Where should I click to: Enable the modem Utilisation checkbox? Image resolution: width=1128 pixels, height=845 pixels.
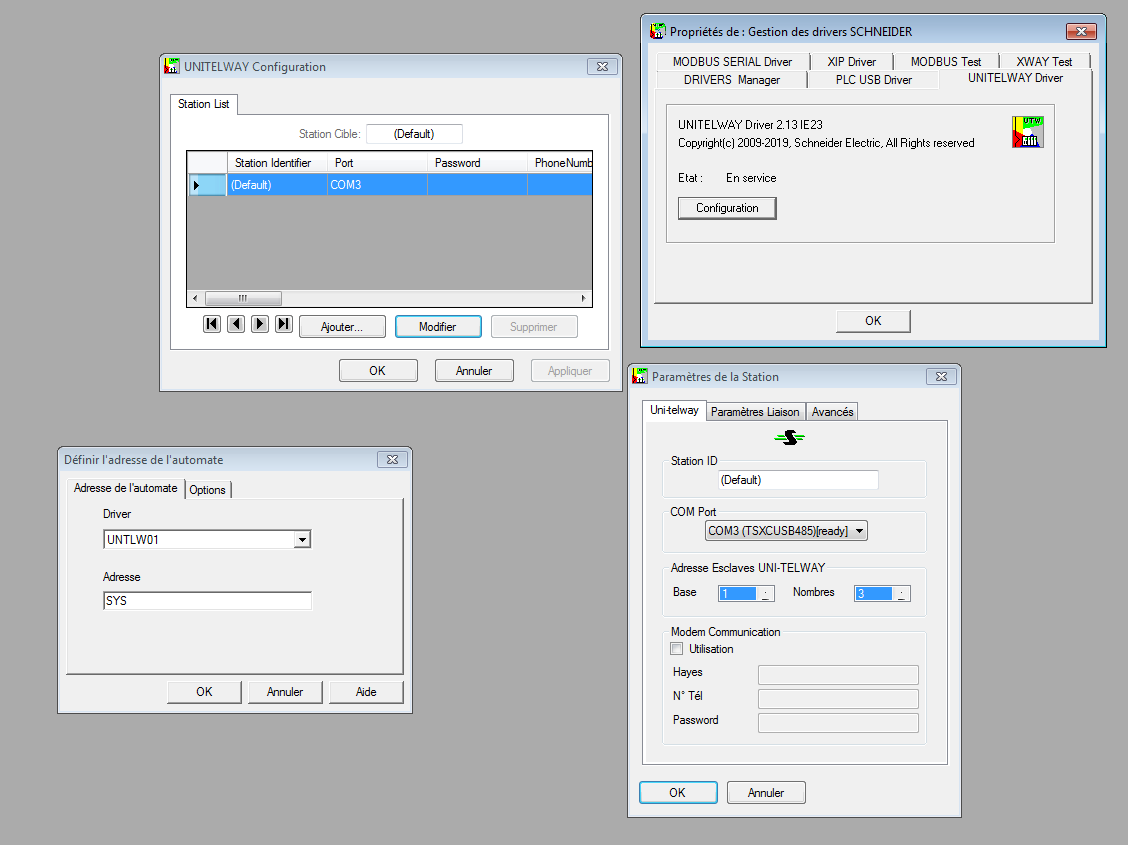point(677,649)
